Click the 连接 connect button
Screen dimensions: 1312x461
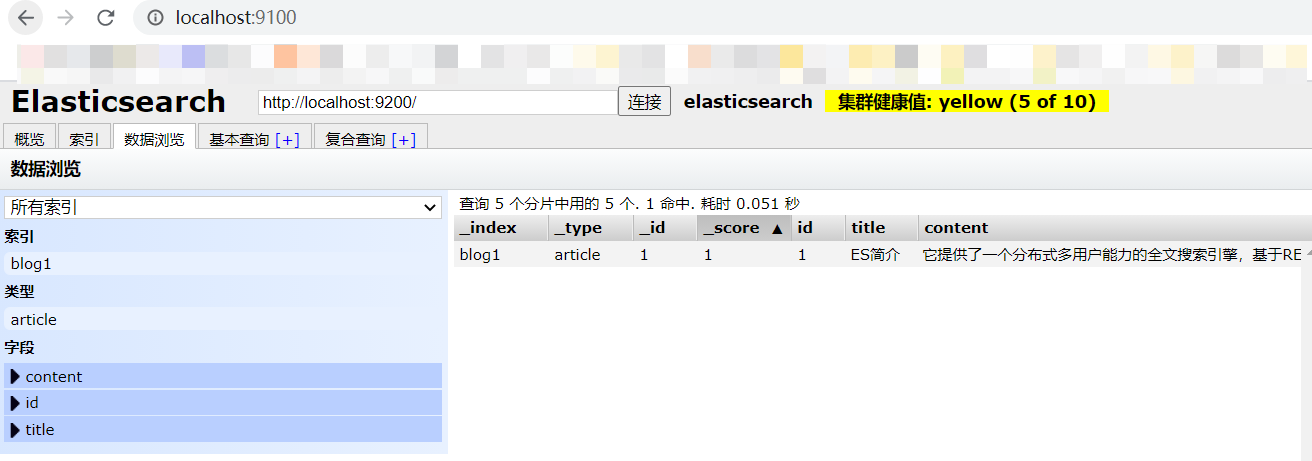point(644,102)
